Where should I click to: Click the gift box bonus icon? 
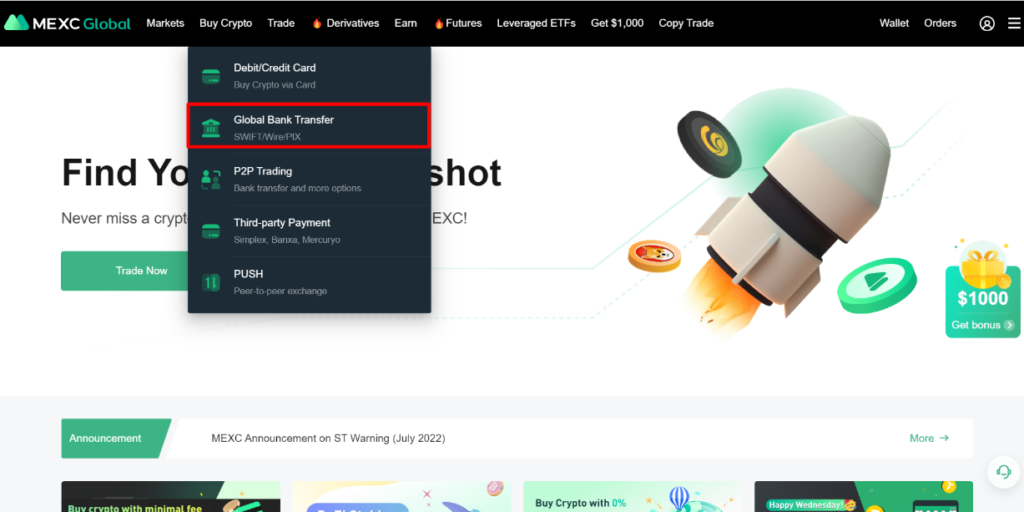click(x=983, y=264)
